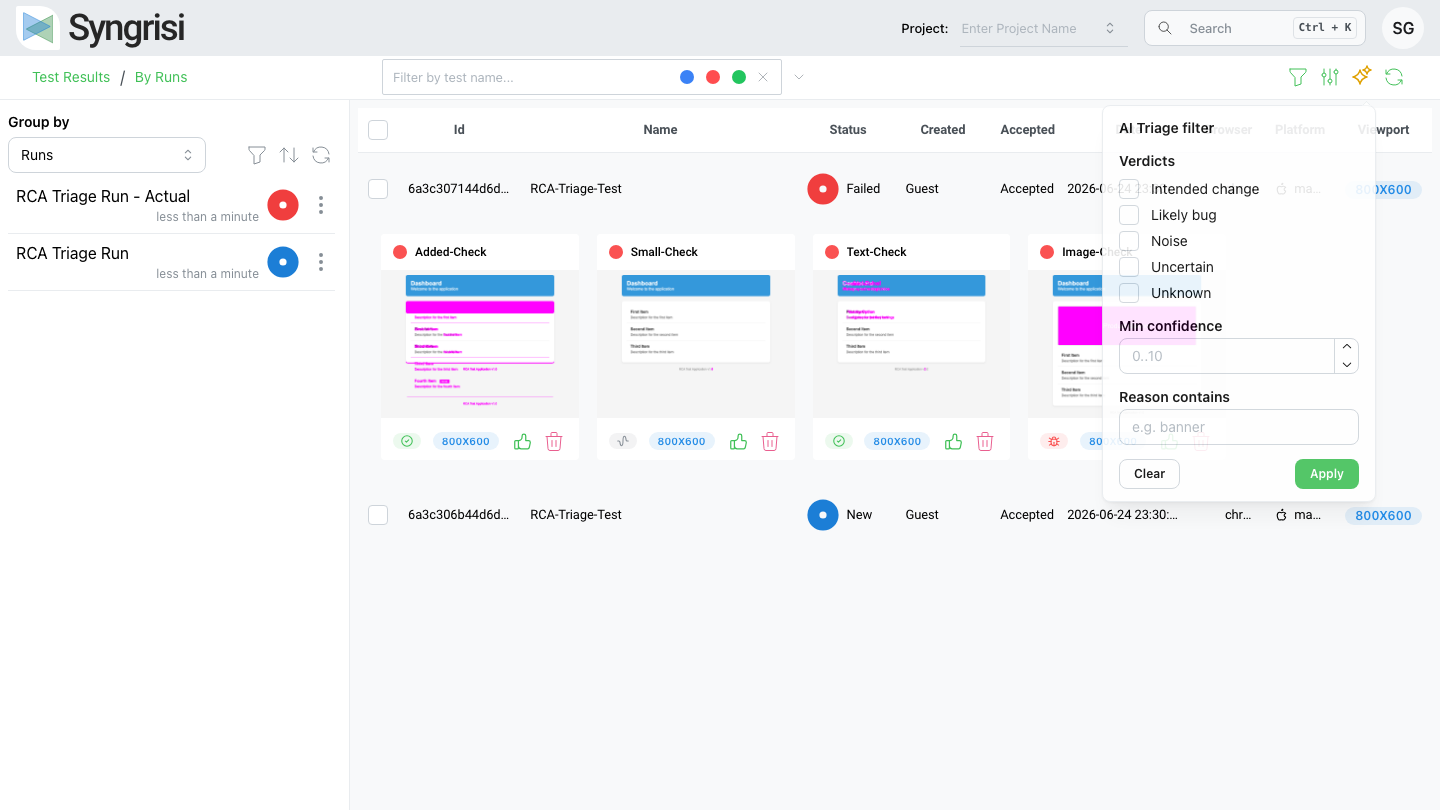Click the green triage verdict badge on Text-Check
Viewport: 1440px width, 810px height.
click(839, 441)
